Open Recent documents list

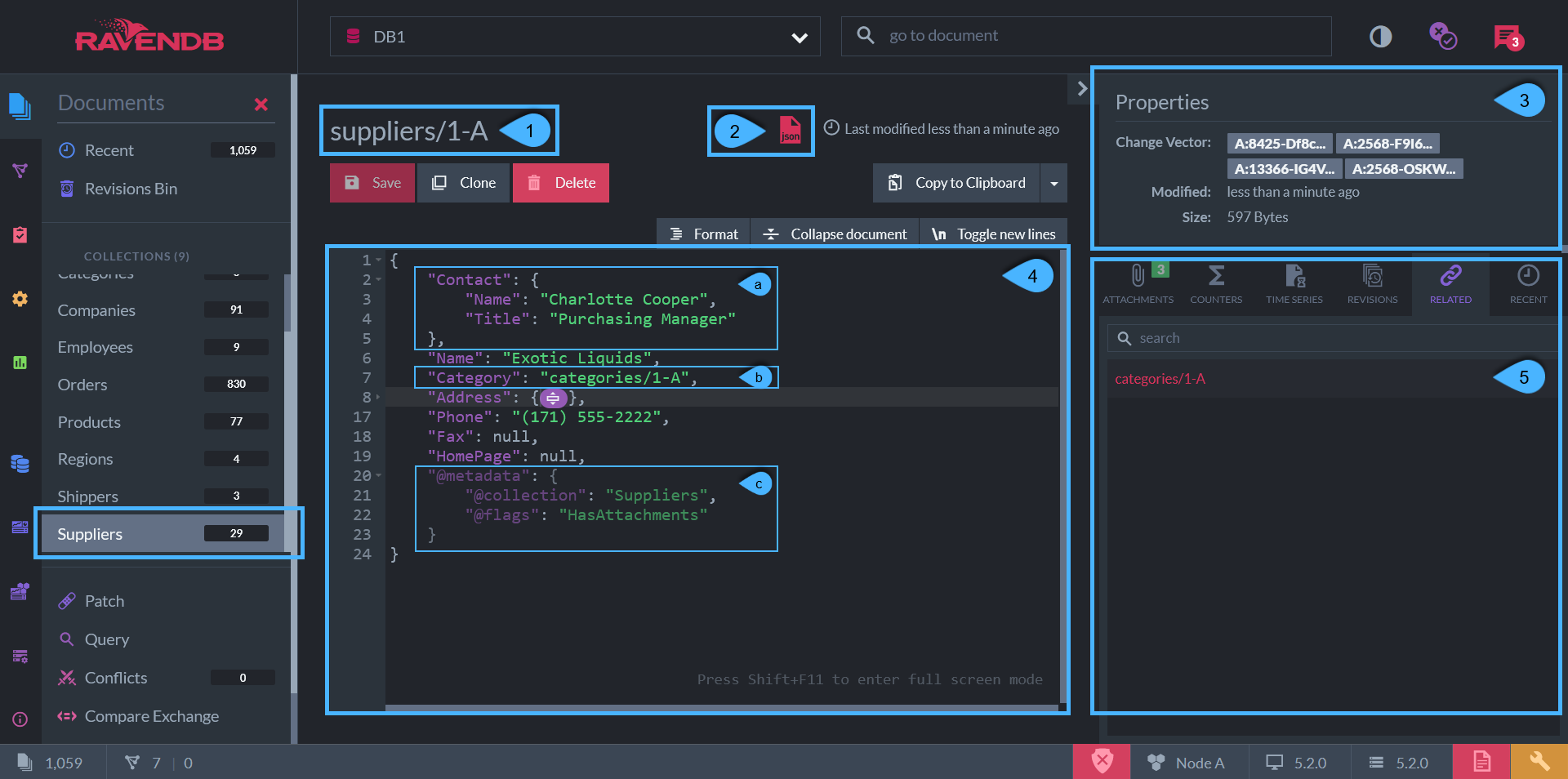(167, 150)
